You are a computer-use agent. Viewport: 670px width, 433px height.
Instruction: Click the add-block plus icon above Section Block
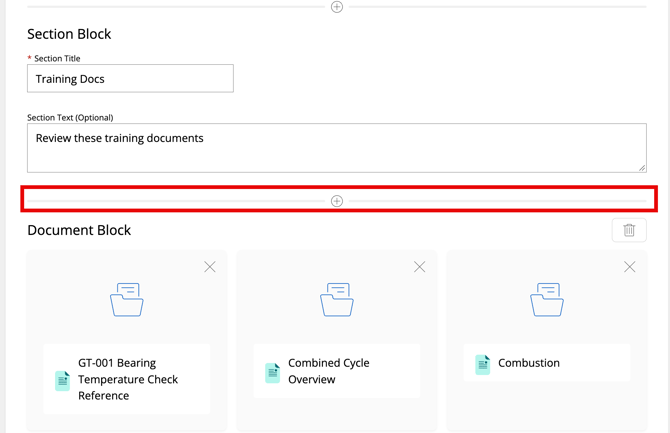pos(337,7)
